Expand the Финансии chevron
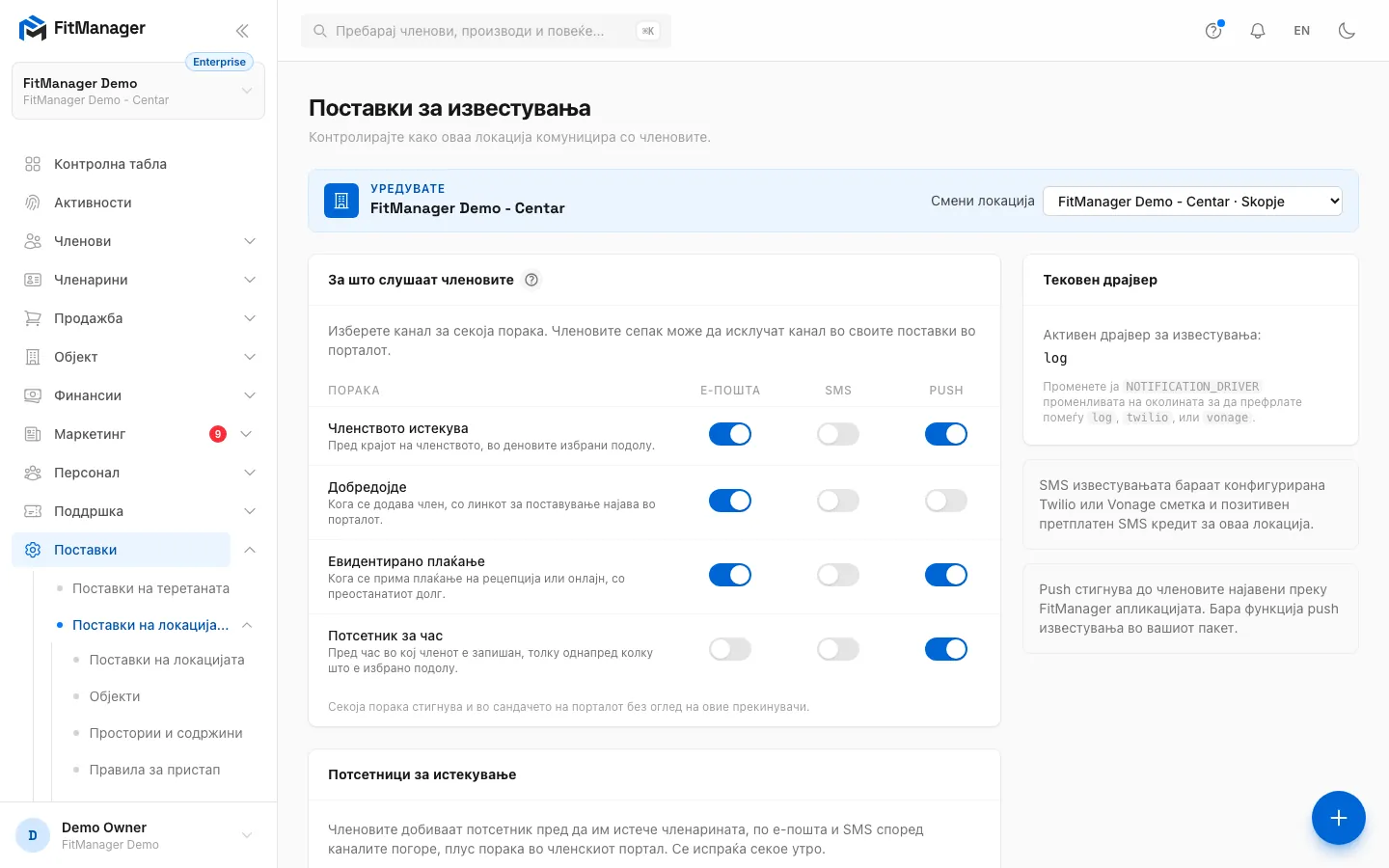 pyautogui.click(x=250, y=395)
